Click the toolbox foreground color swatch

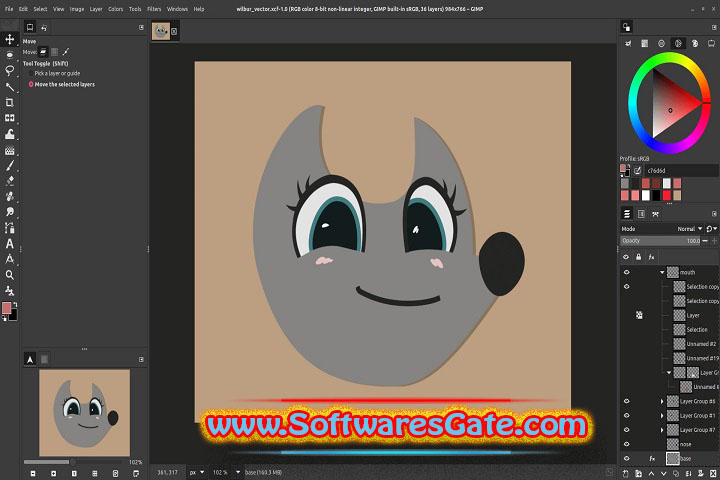point(6,308)
